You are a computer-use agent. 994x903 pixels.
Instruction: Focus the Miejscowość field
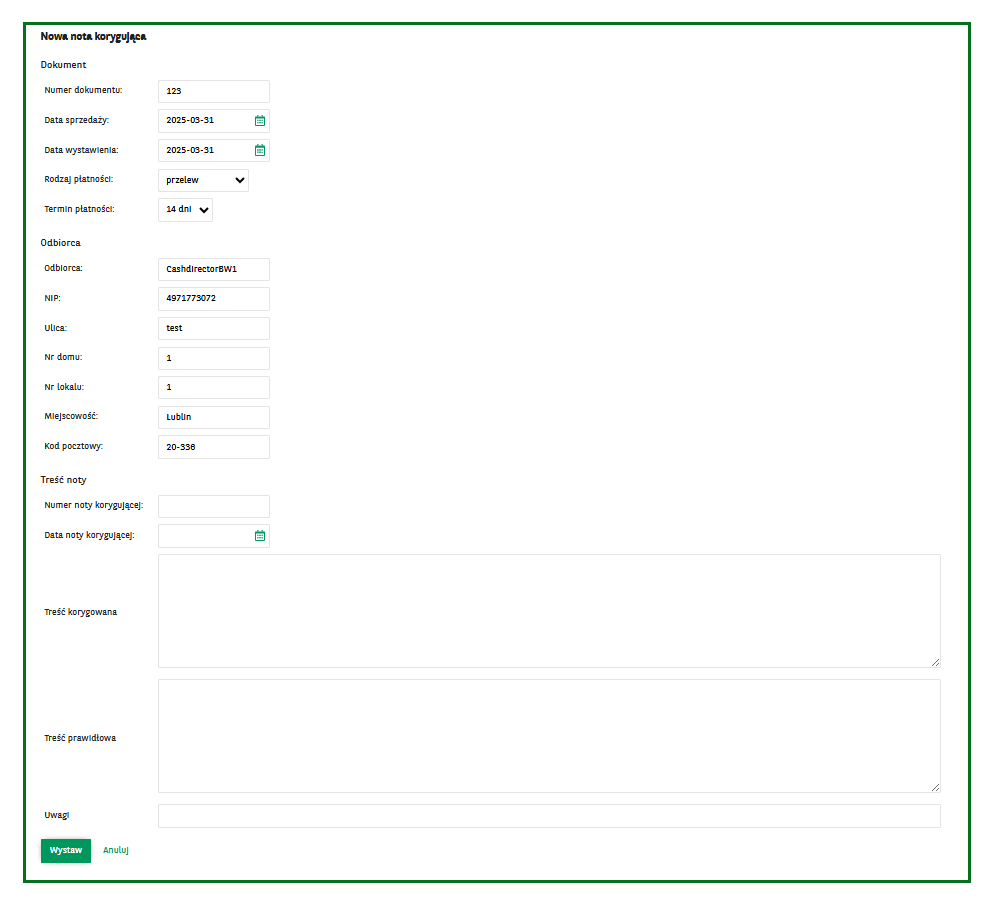214,417
